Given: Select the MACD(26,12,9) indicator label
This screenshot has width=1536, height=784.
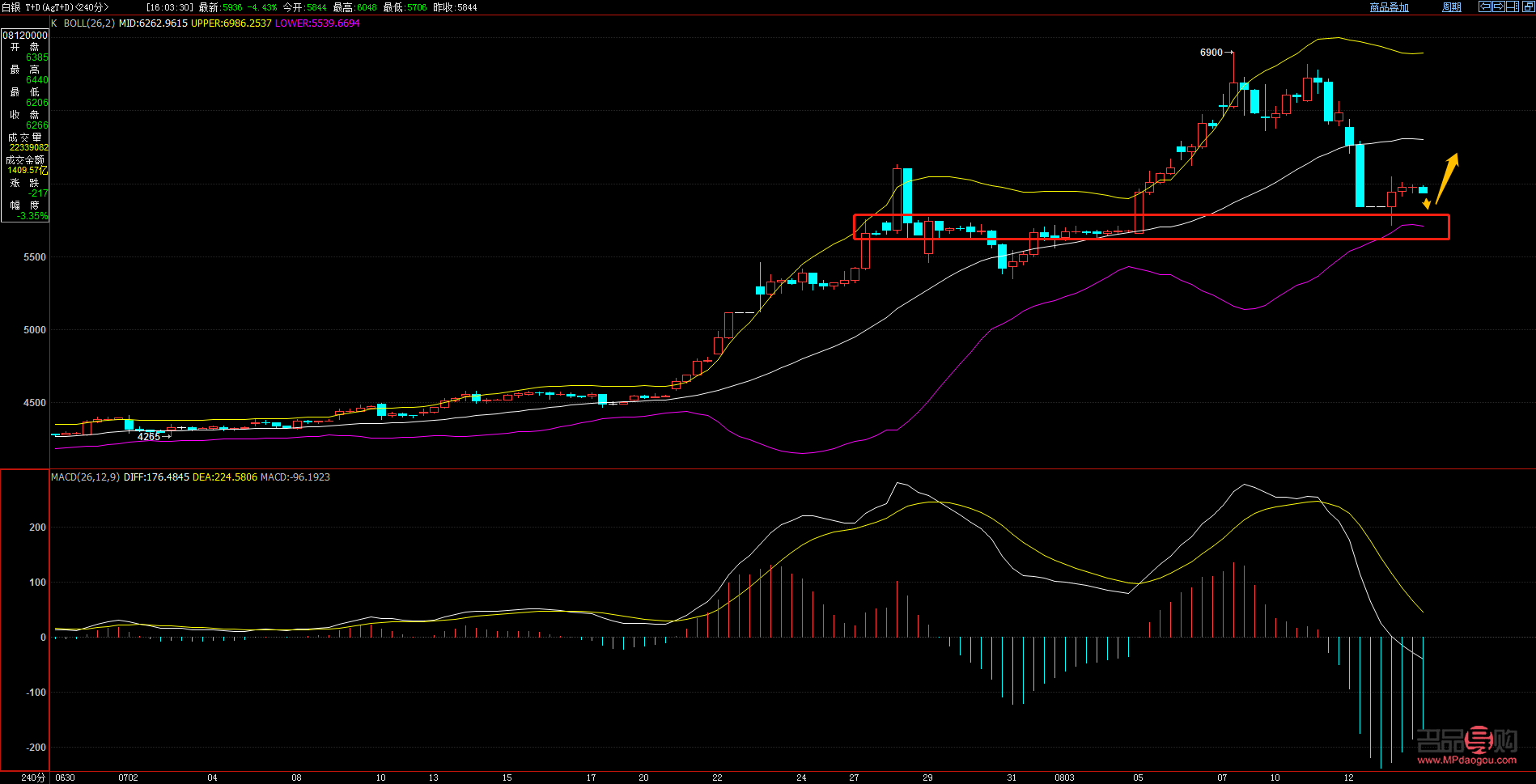Looking at the screenshot, I should click(x=85, y=477).
